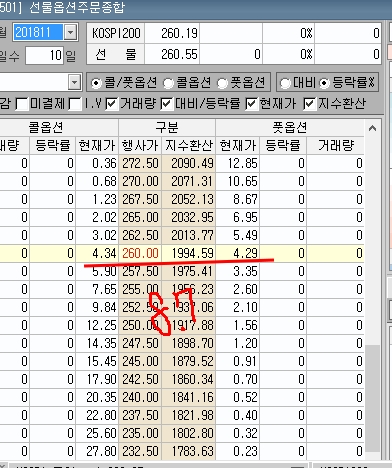
Task: Expand the empty combo box below days field
Action: click(x=75, y=82)
